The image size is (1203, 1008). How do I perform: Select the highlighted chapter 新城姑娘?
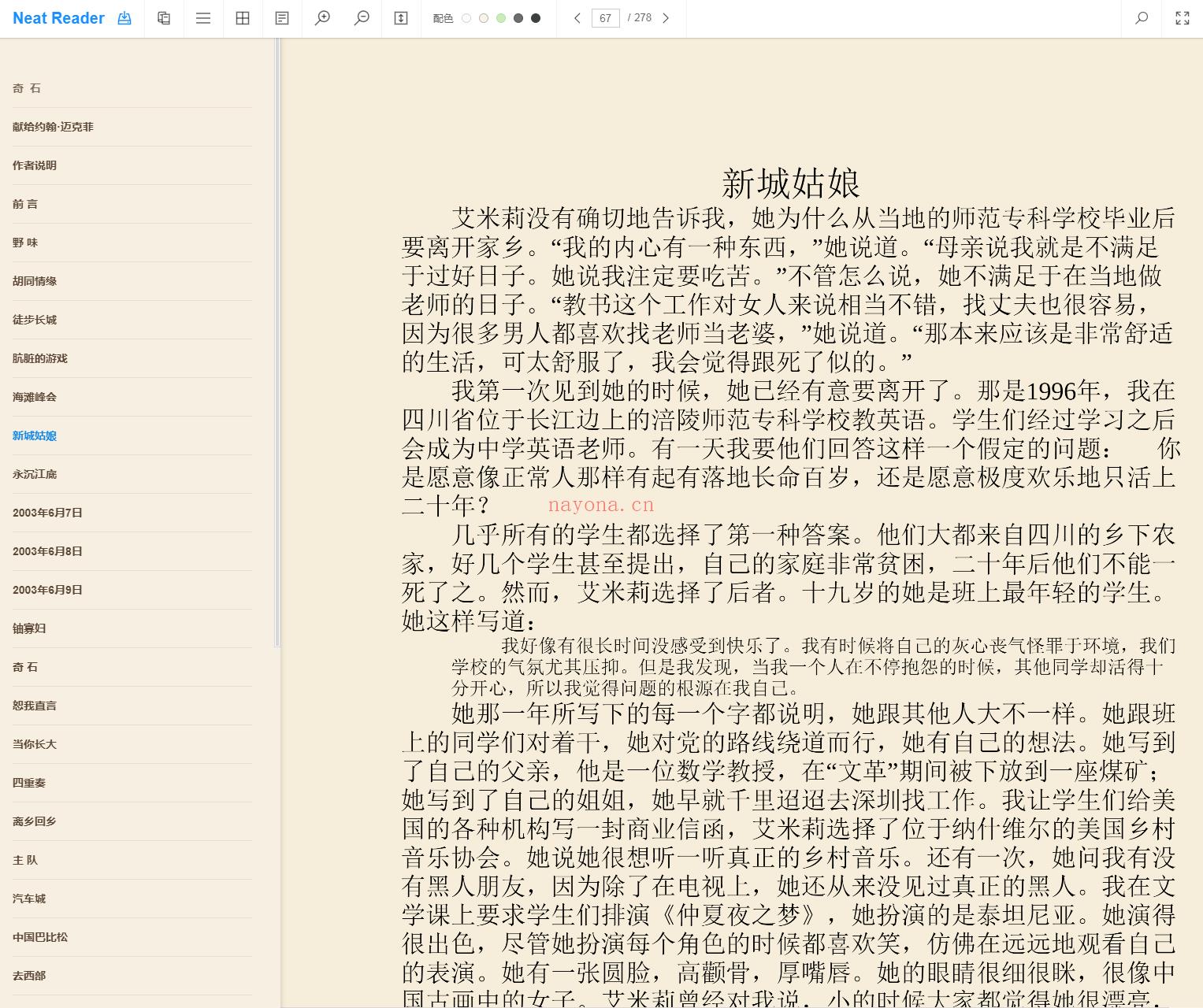pyautogui.click(x=35, y=435)
